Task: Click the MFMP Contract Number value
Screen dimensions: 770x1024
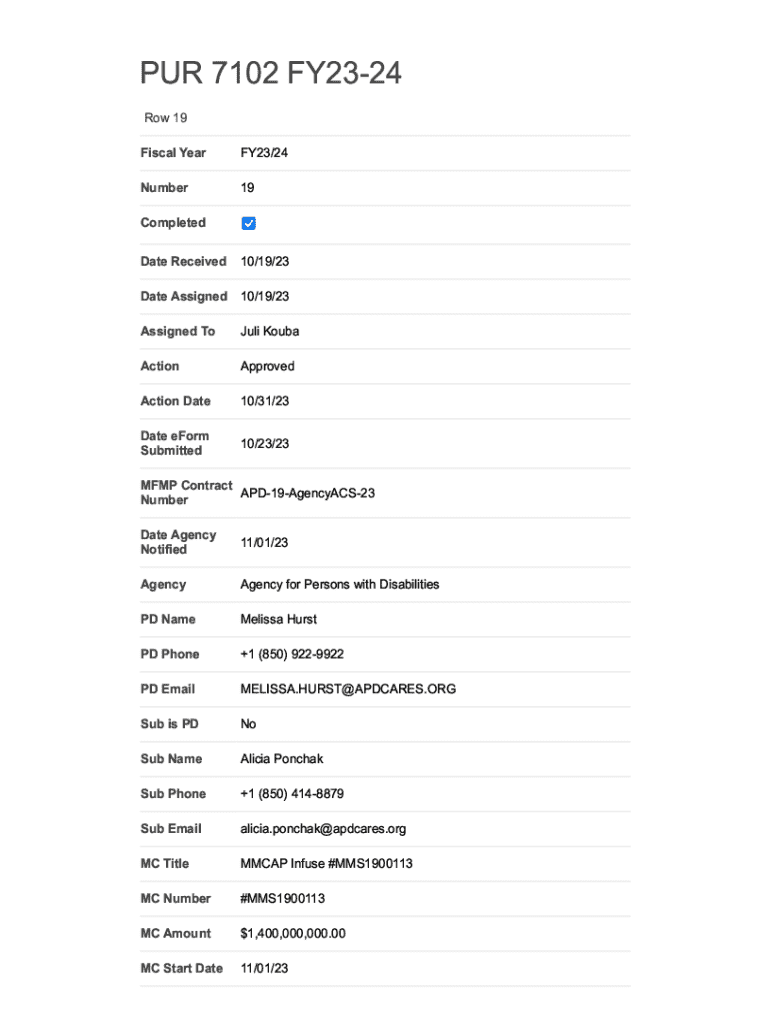Action: click(x=307, y=493)
